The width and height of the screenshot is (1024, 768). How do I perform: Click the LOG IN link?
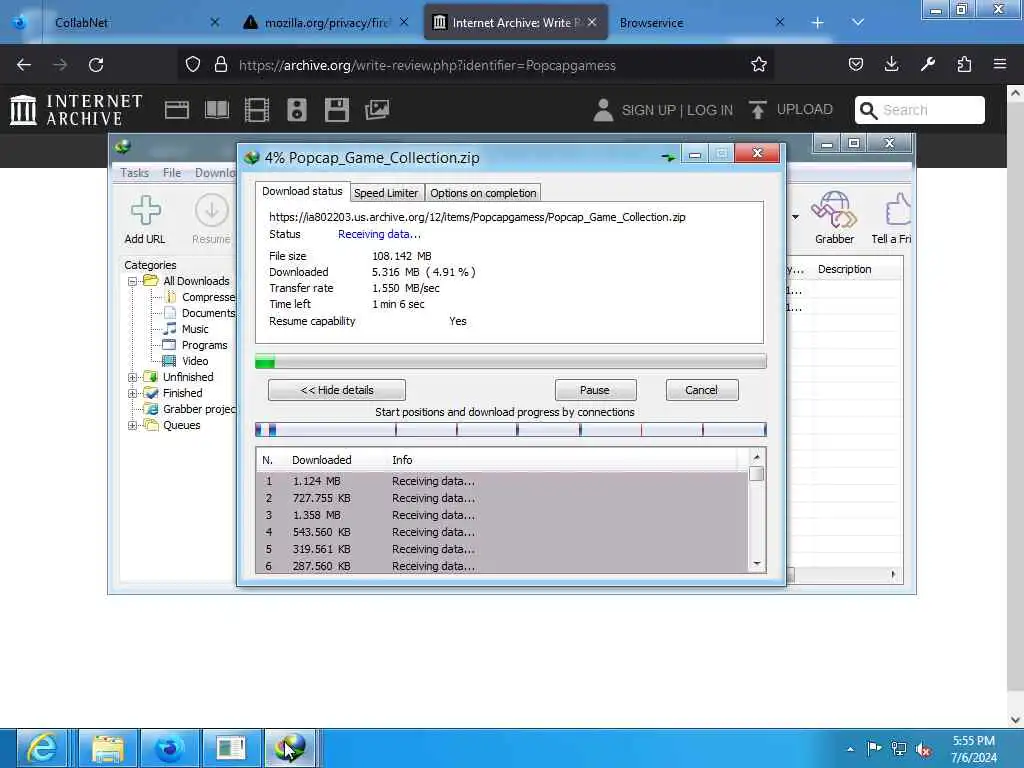point(709,110)
